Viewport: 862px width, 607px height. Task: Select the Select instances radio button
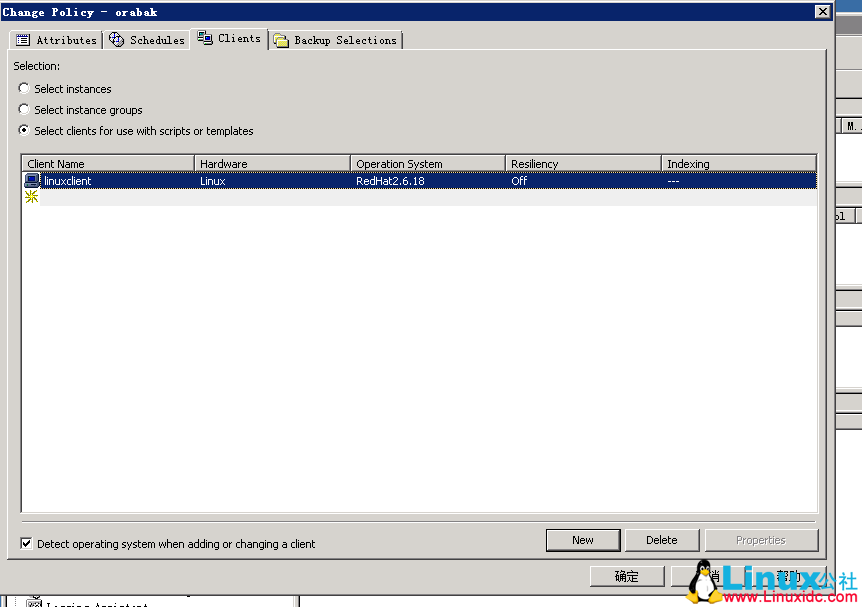tap(23, 88)
